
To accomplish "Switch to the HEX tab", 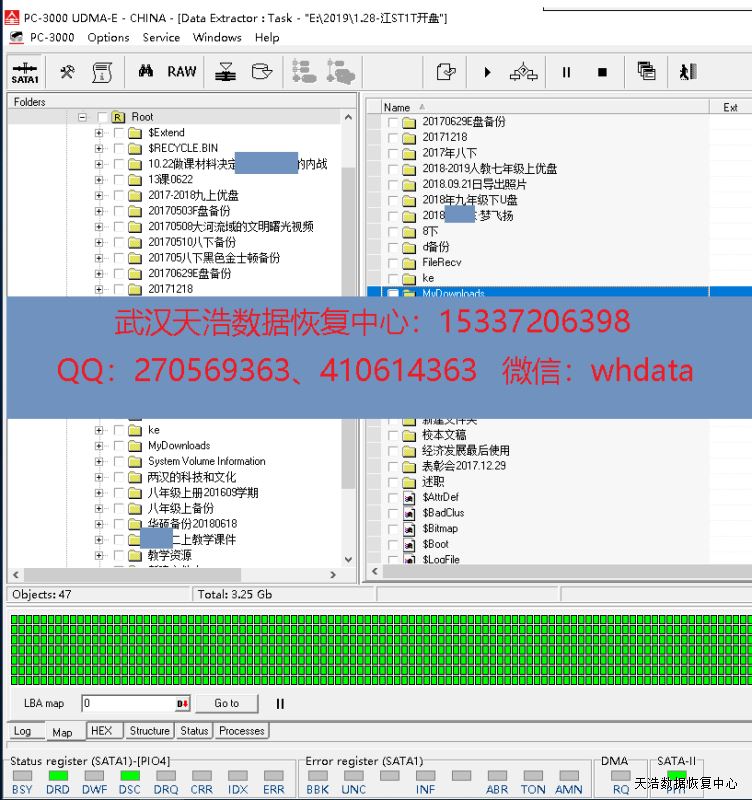I will pyautogui.click(x=102, y=731).
